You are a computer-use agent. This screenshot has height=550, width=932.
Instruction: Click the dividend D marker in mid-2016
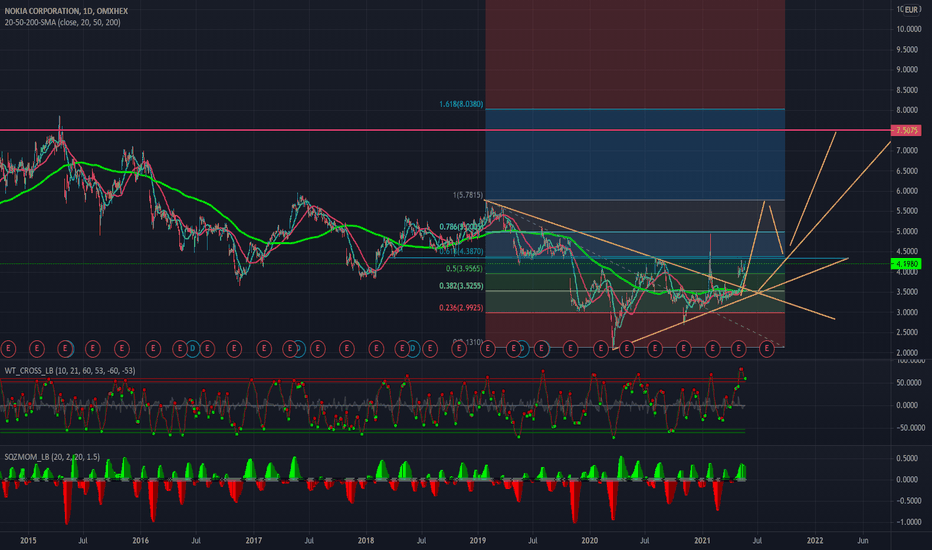coord(193,348)
